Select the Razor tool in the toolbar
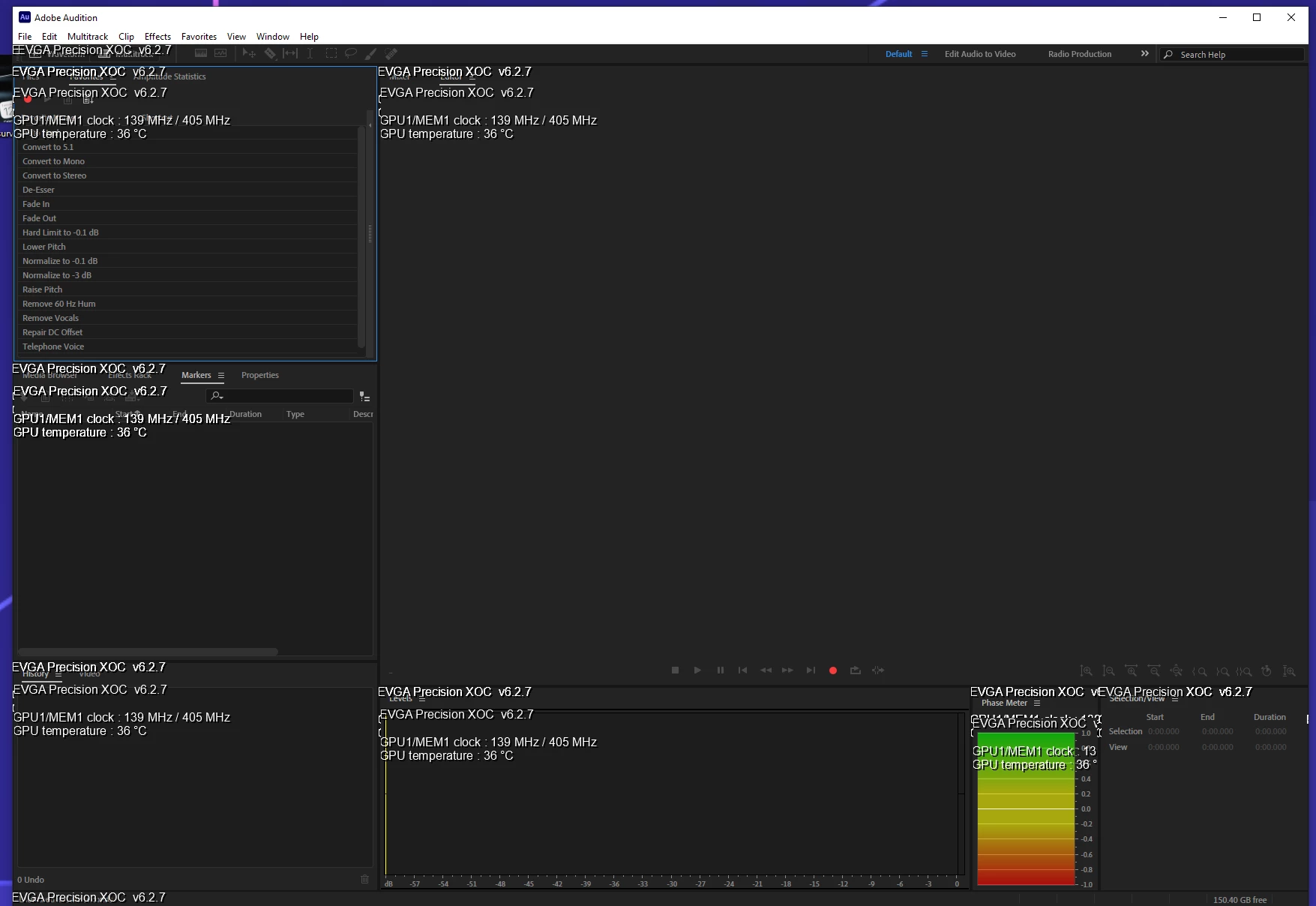Viewport: 1316px width, 906px height. tap(270, 54)
